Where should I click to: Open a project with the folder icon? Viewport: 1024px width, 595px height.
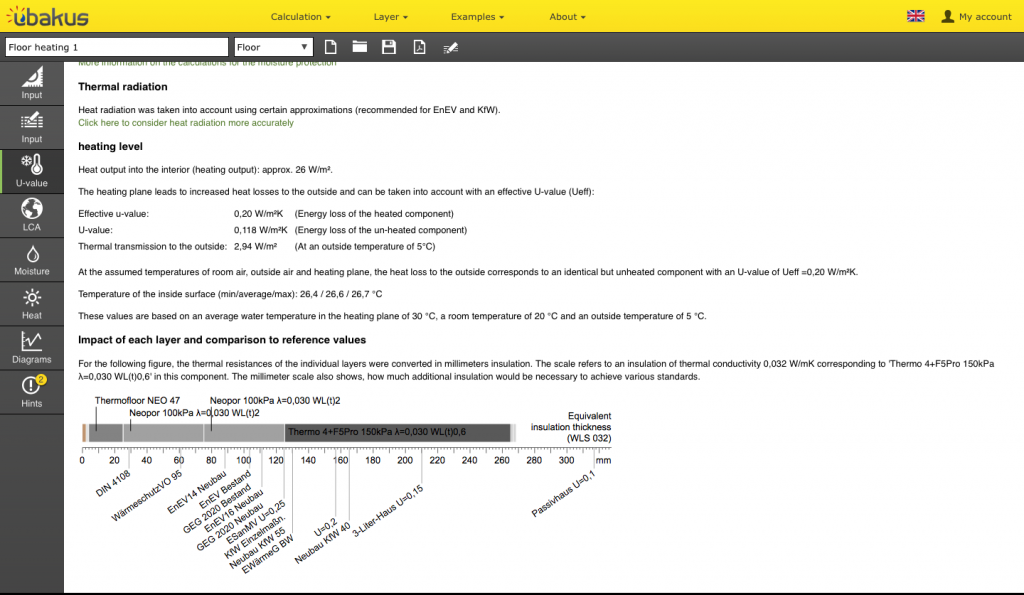tap(360, 47)
